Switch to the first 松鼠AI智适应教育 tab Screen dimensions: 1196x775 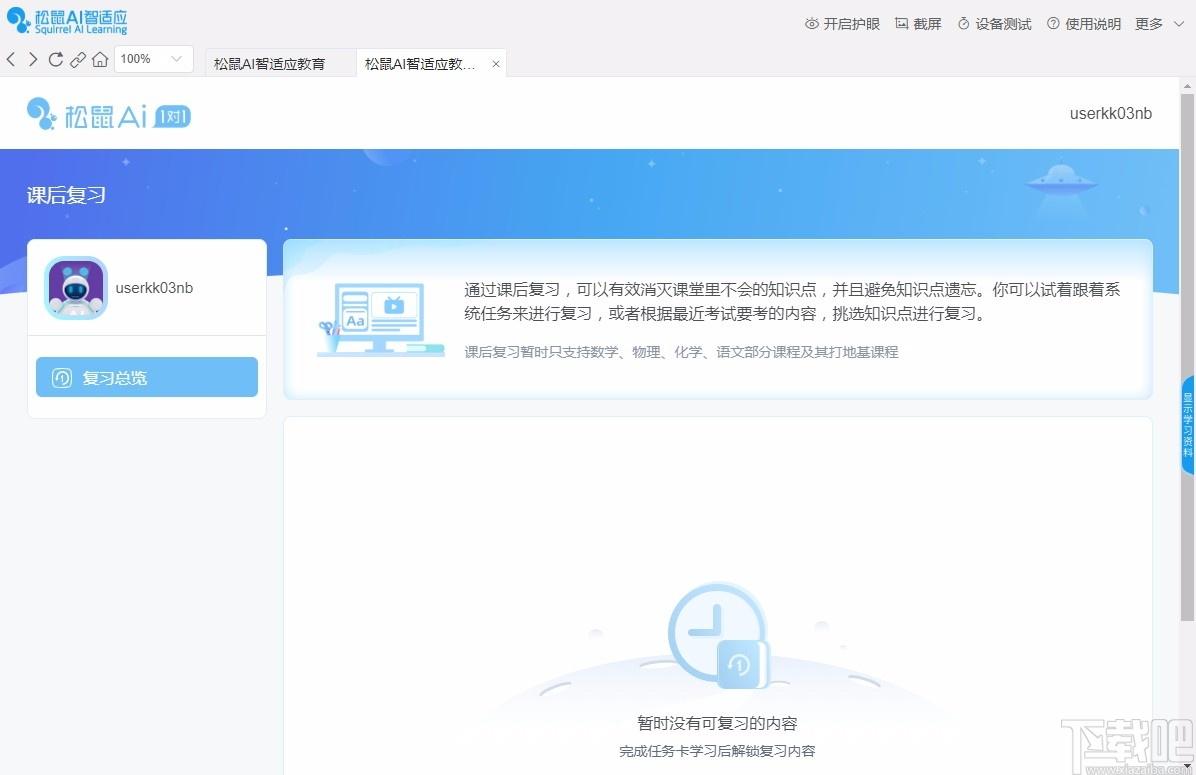[x=280, y=63]
